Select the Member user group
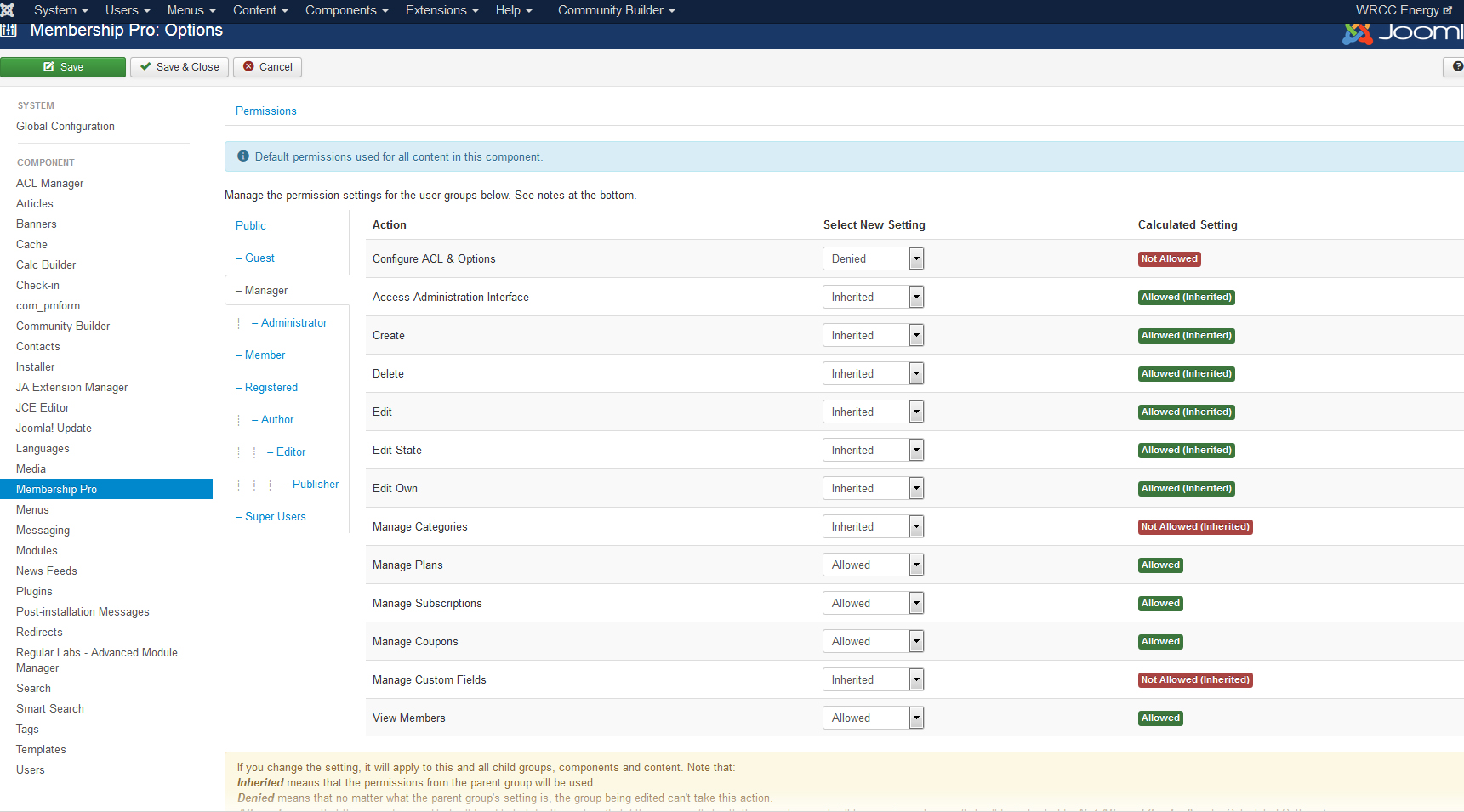This screenshot has width=1464, height=812. (x=260, y=355)
